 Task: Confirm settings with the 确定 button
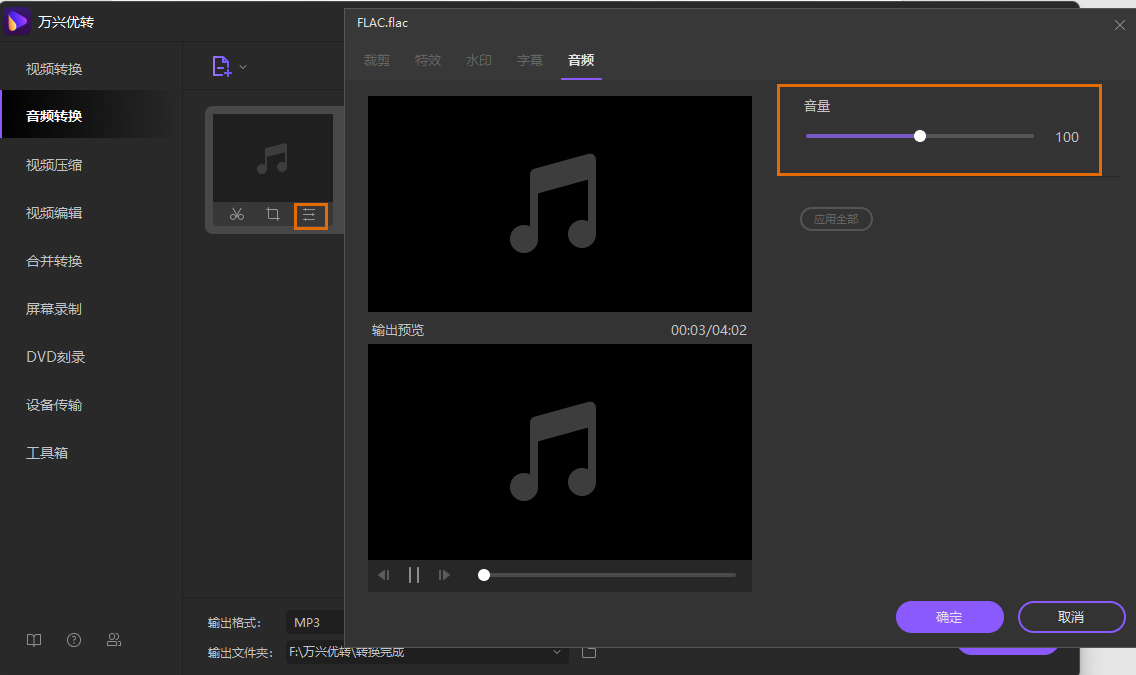pos(949,617)
